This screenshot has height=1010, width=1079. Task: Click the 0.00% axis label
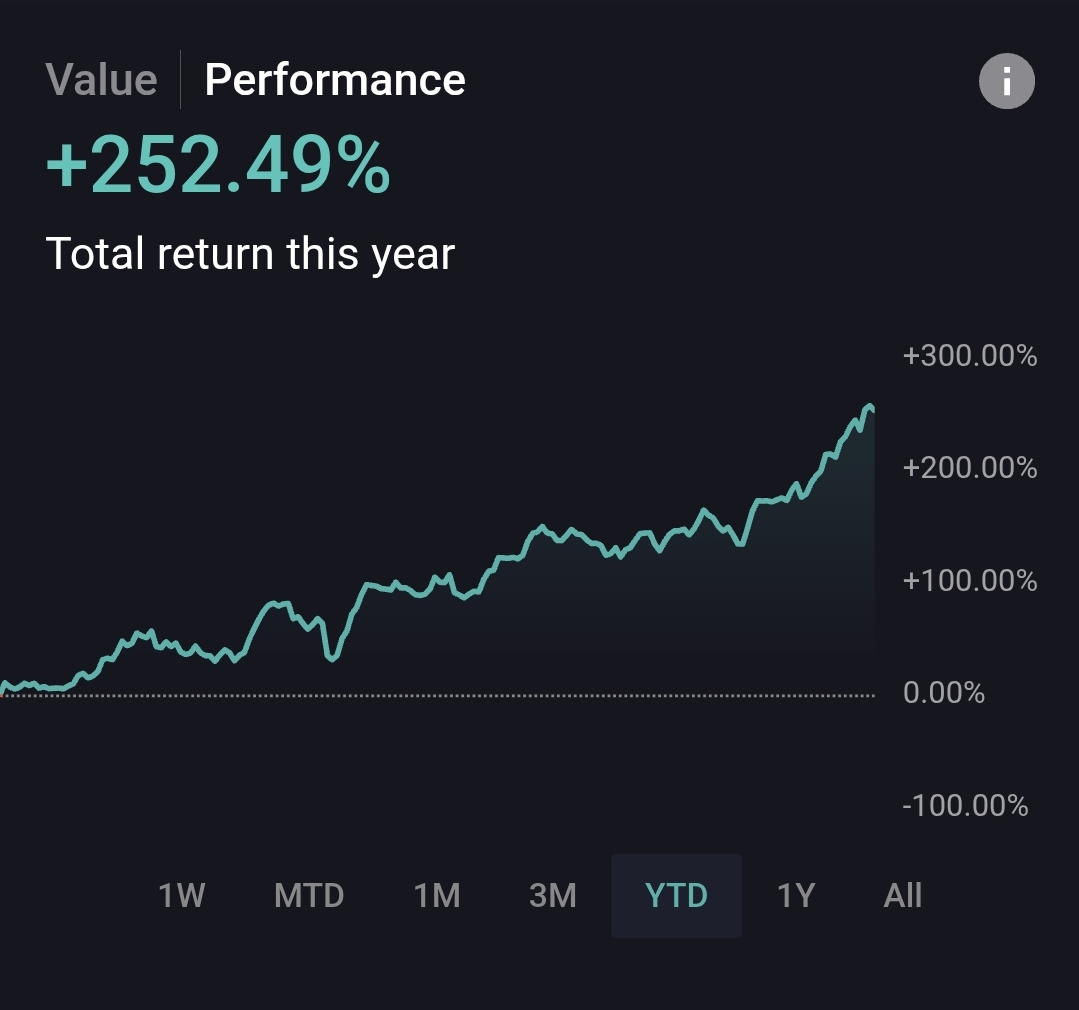(x=943, y=693)
